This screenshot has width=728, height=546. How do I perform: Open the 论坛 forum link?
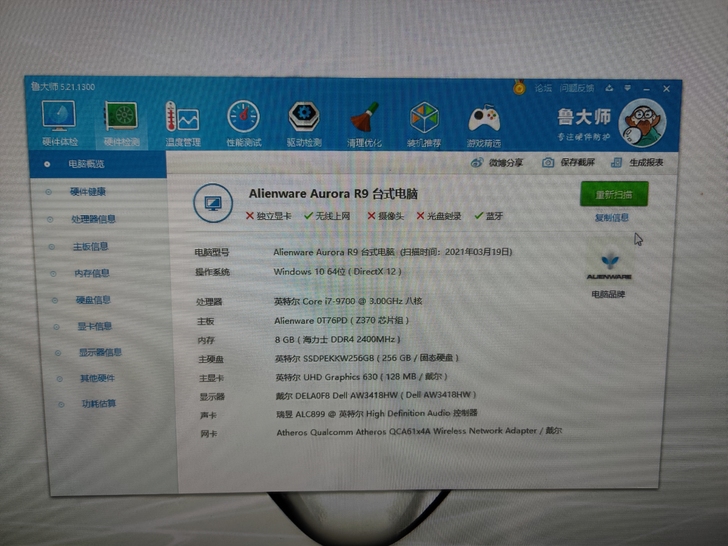(x=543, y=88)
